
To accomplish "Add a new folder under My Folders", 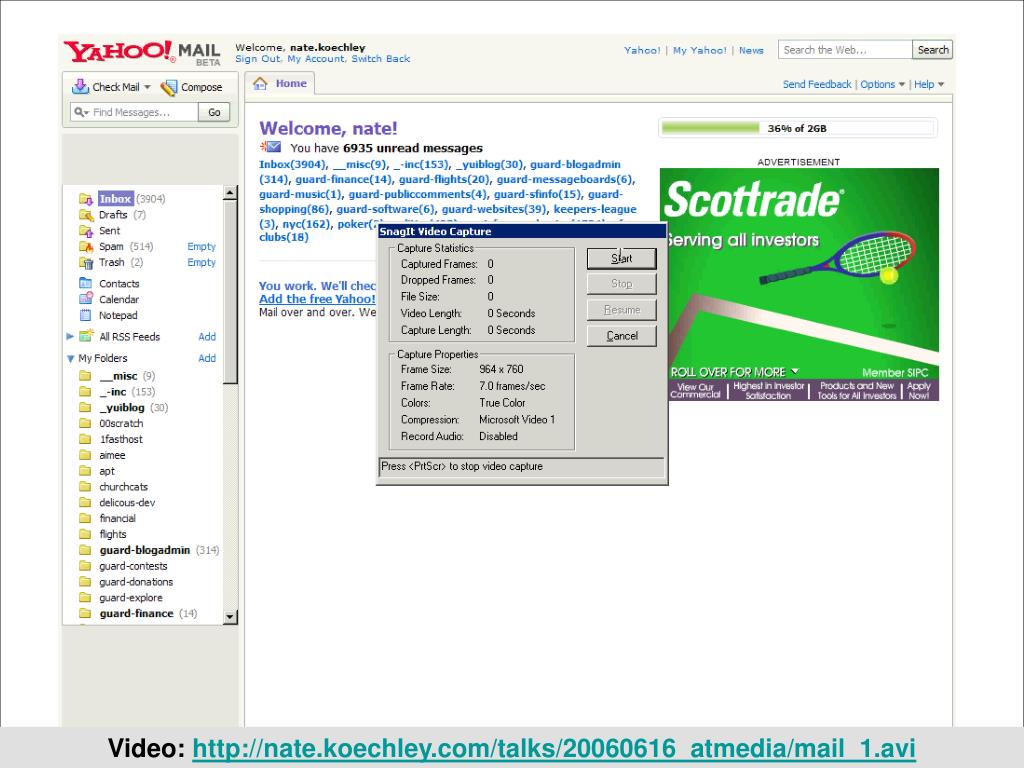I will tap(207, 359).
